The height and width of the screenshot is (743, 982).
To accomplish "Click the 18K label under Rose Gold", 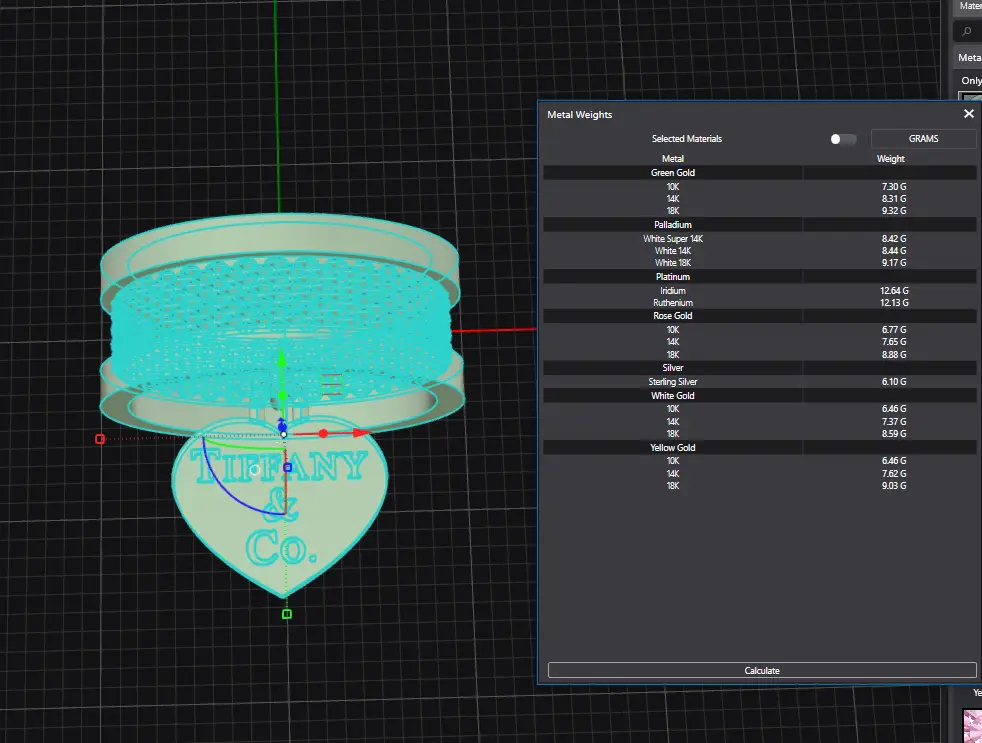I will pos(673,355).
